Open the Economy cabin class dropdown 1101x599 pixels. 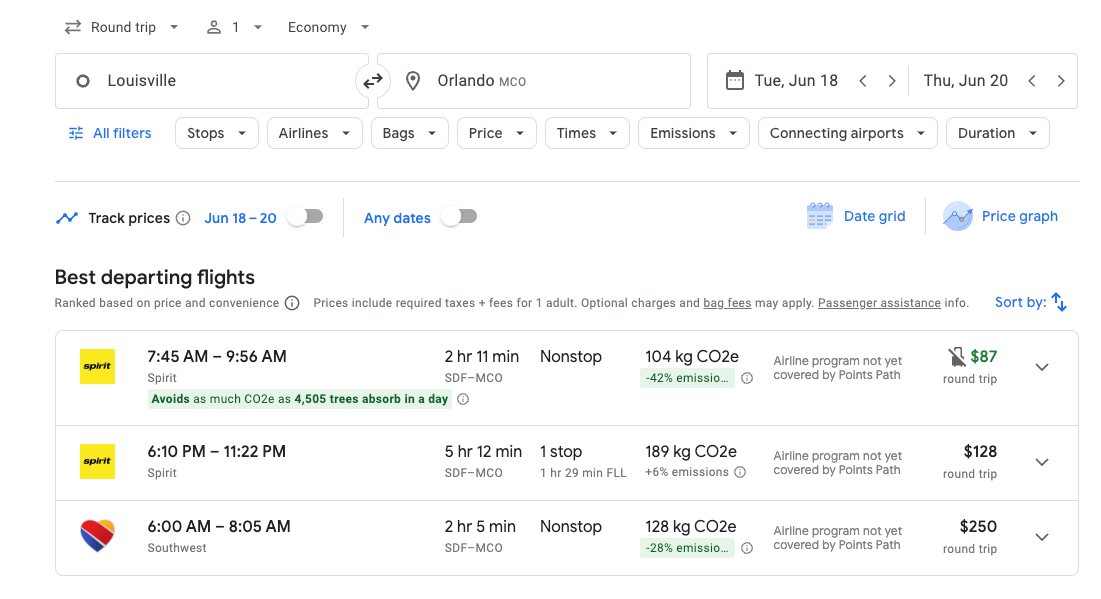click(x=328, y=27)
